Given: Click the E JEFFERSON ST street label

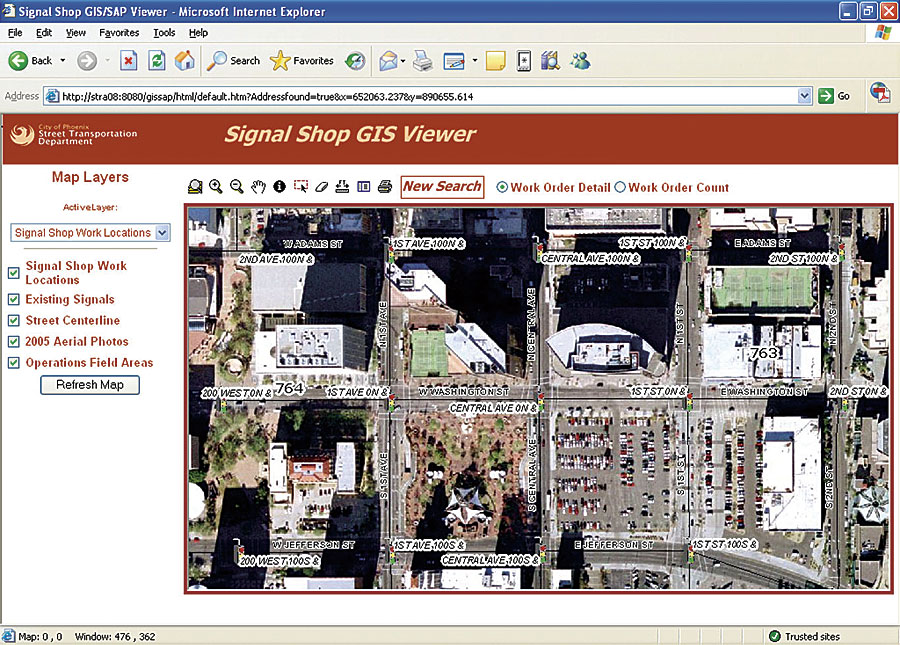Looking at the screenshot, I should [614, 545].
